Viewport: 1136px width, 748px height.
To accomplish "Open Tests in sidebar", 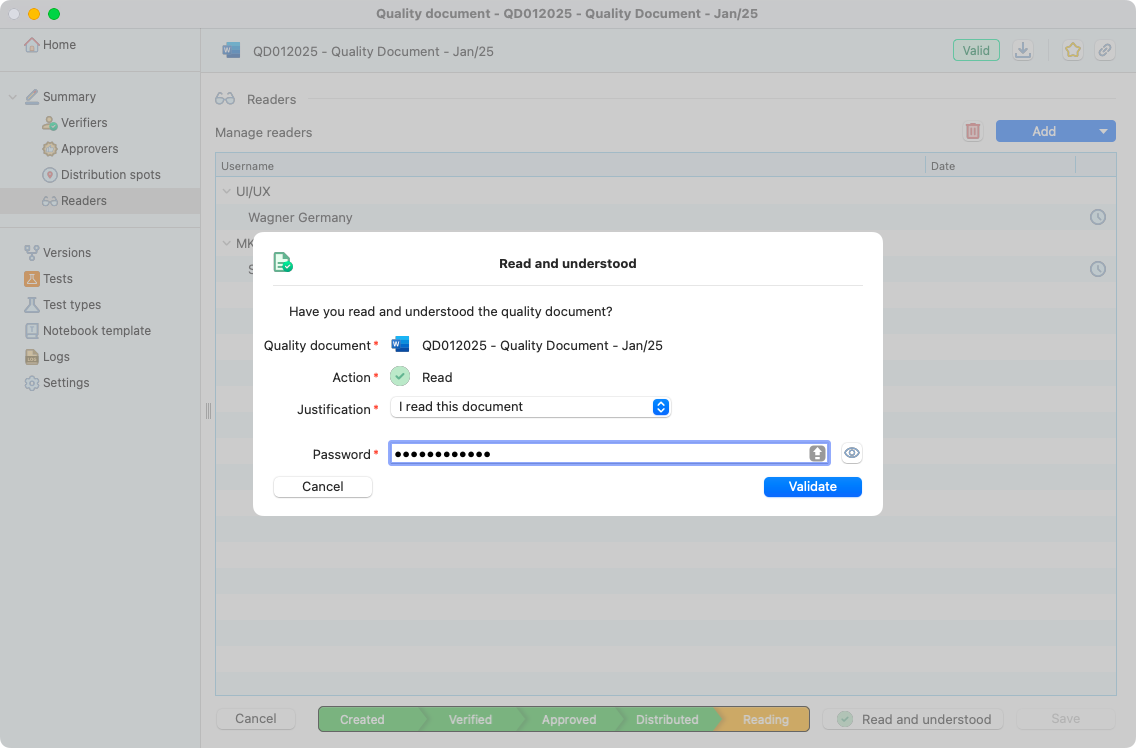I will point(57,279).
